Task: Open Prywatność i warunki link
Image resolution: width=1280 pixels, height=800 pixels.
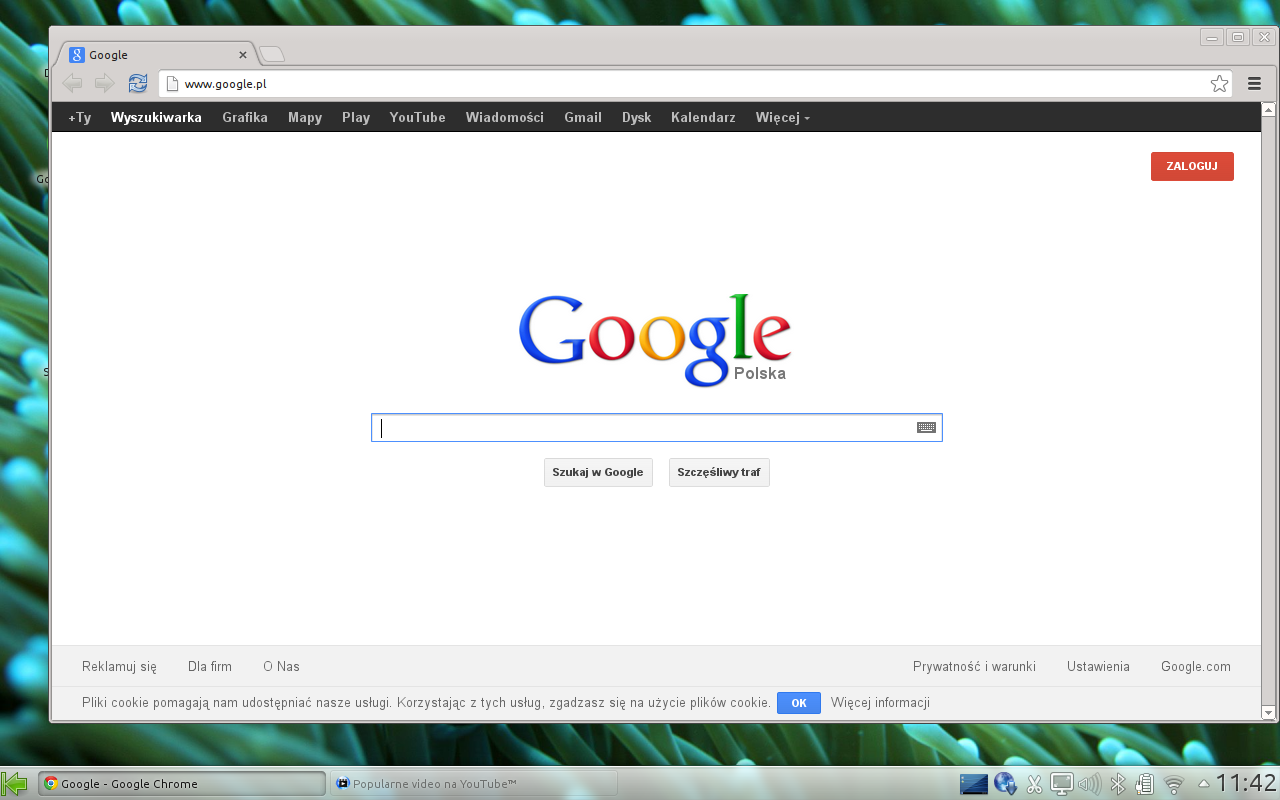Action: [974, 666]
